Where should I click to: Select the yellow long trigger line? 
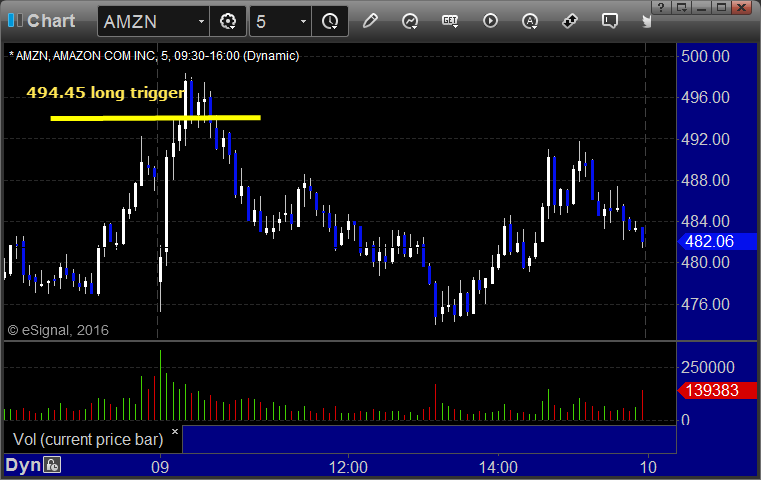coord(155,117)
